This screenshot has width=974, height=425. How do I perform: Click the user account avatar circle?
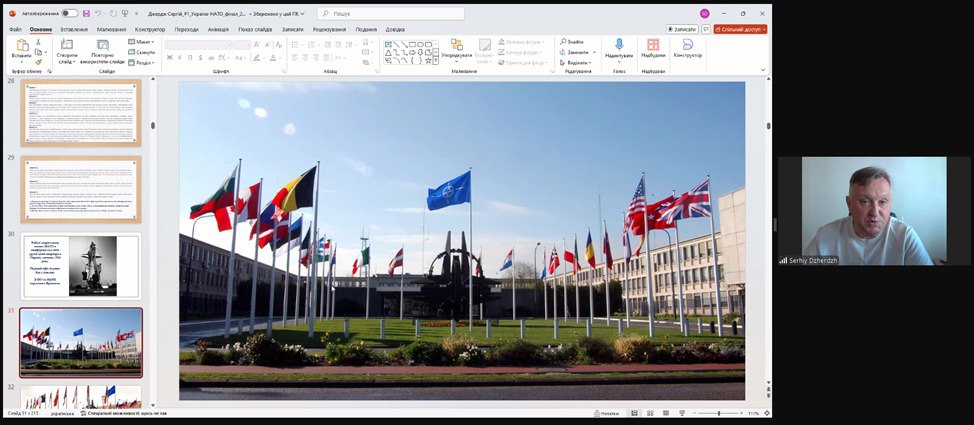tap(704, 13)
